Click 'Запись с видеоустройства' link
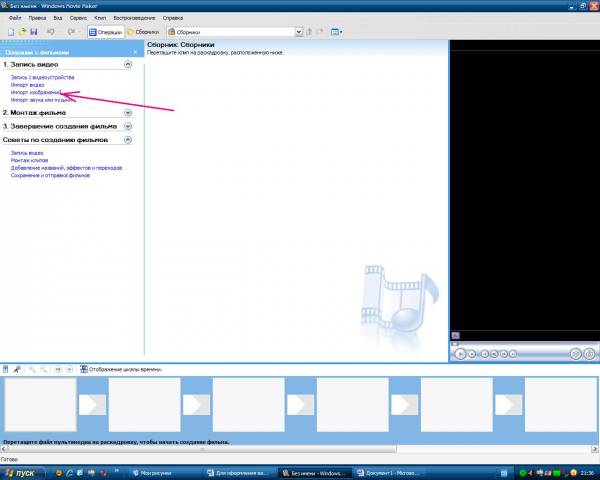The image size is (600, 480). 42,77
